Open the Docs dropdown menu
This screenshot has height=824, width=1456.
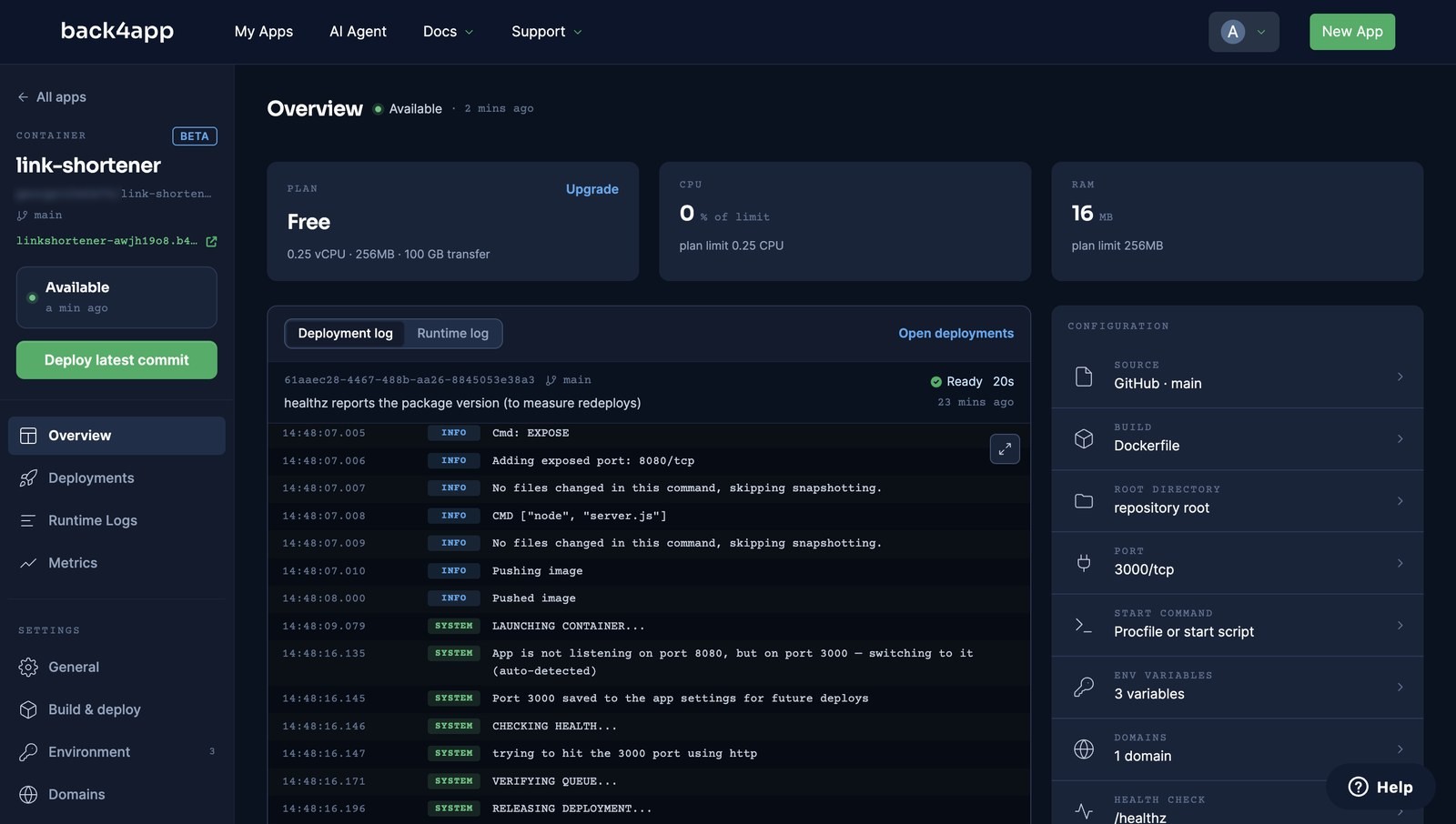(448, 32)
